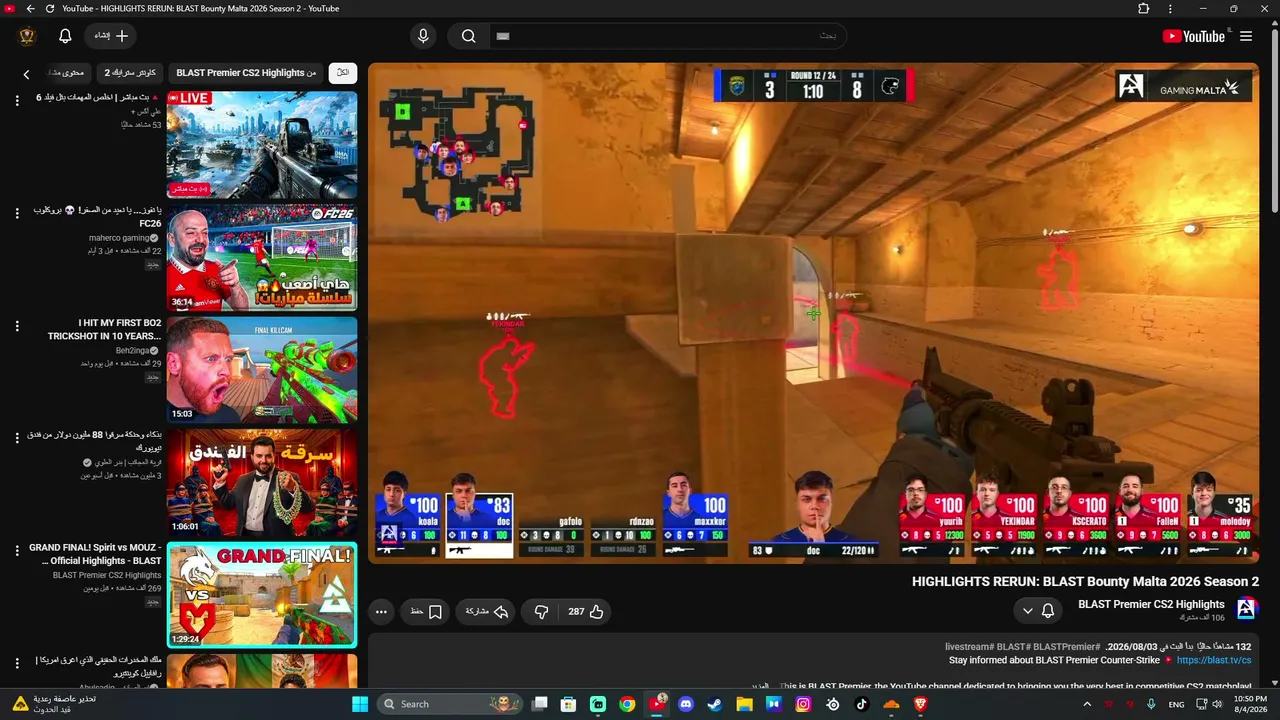The width and height of the screenshot is (1280, 720).
Task: Click the #livestream hashtag
Action: click(970, 647)
